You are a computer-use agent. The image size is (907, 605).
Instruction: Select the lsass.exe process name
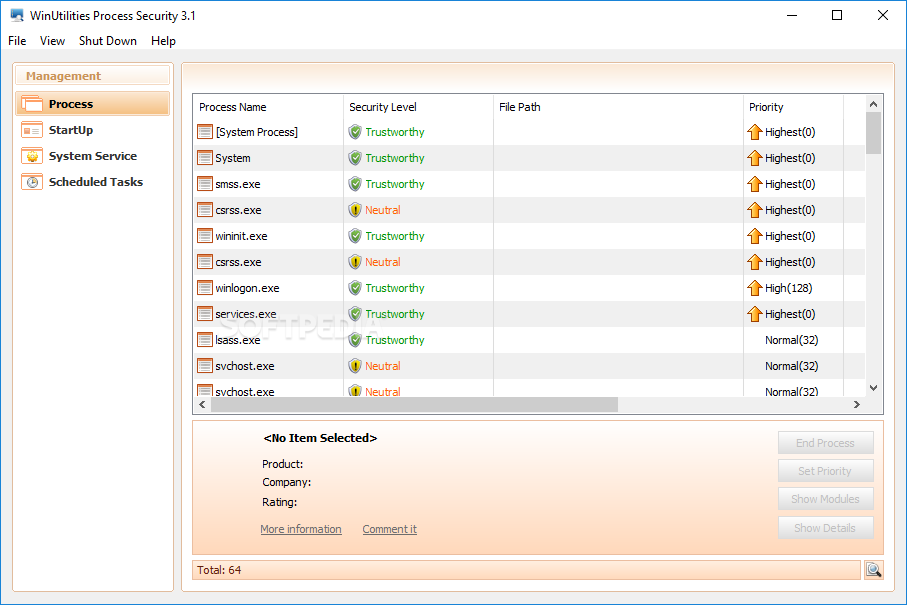238,340
